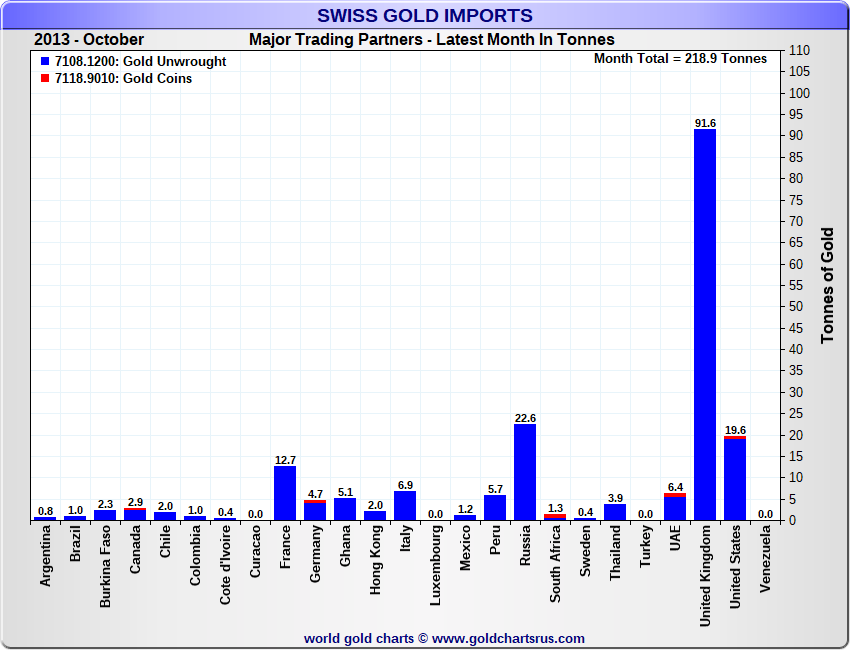The width and height of the screenshot is (850, 650).
Task: Click the SWISS GOLD IMPORTS title
Action: point(425,16)
